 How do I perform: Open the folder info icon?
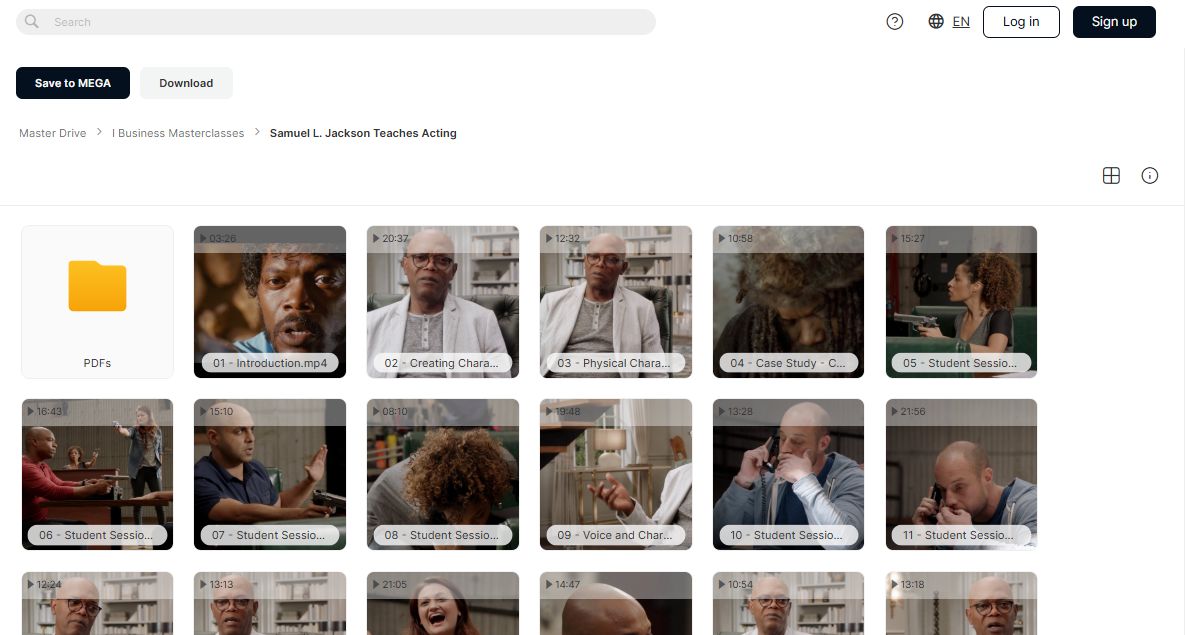pos(1149,176)
